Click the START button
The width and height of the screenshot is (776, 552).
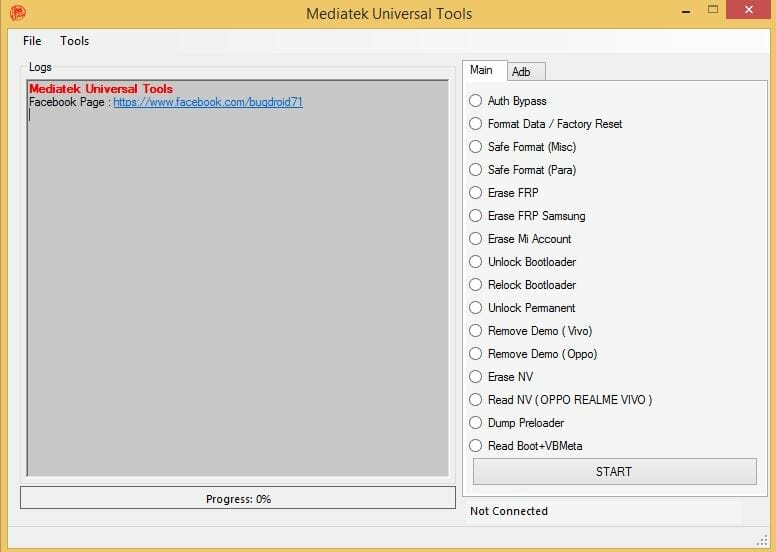coord(615,471)
